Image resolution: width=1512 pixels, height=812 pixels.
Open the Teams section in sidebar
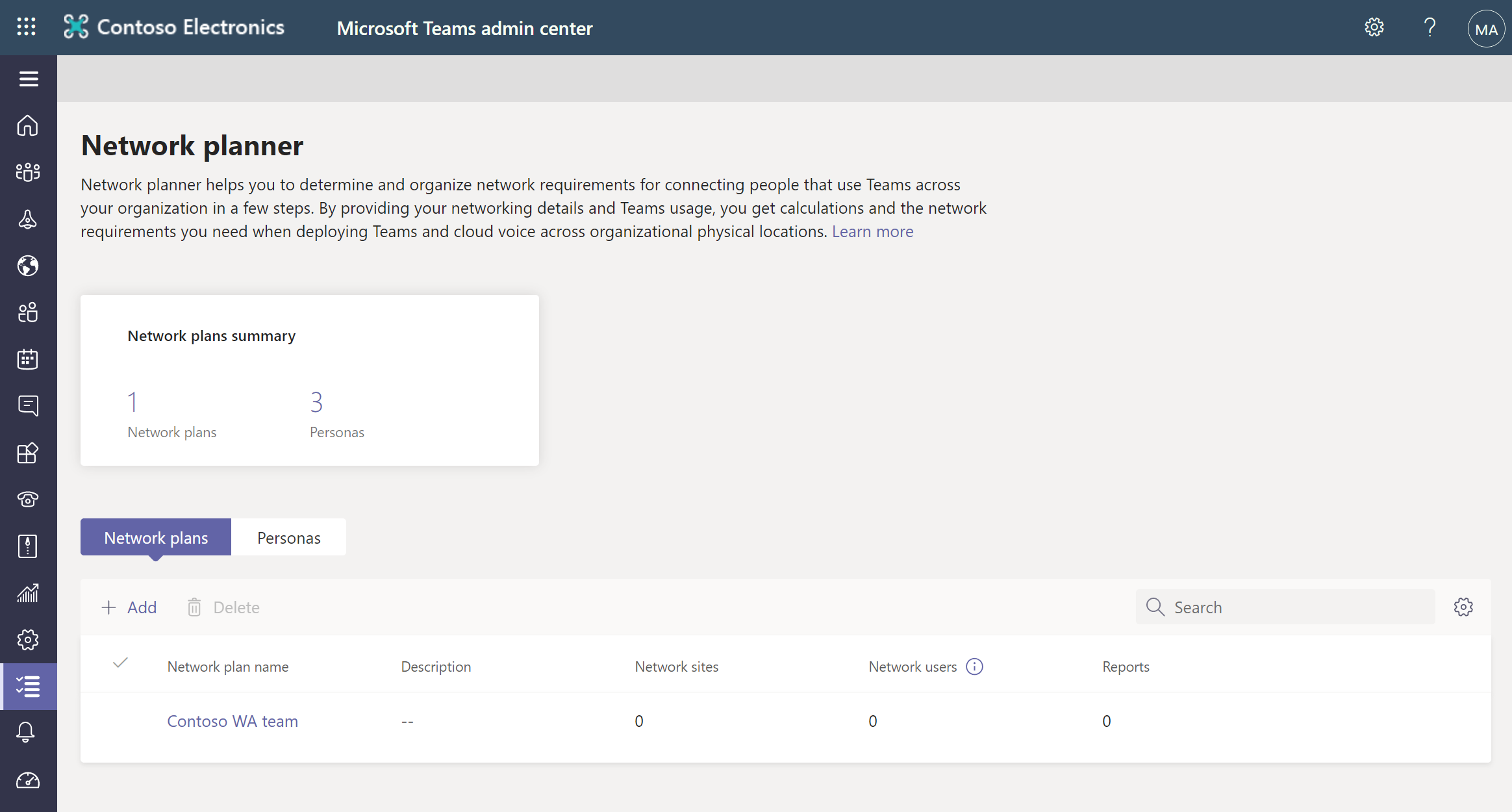[x=28, y=172]
